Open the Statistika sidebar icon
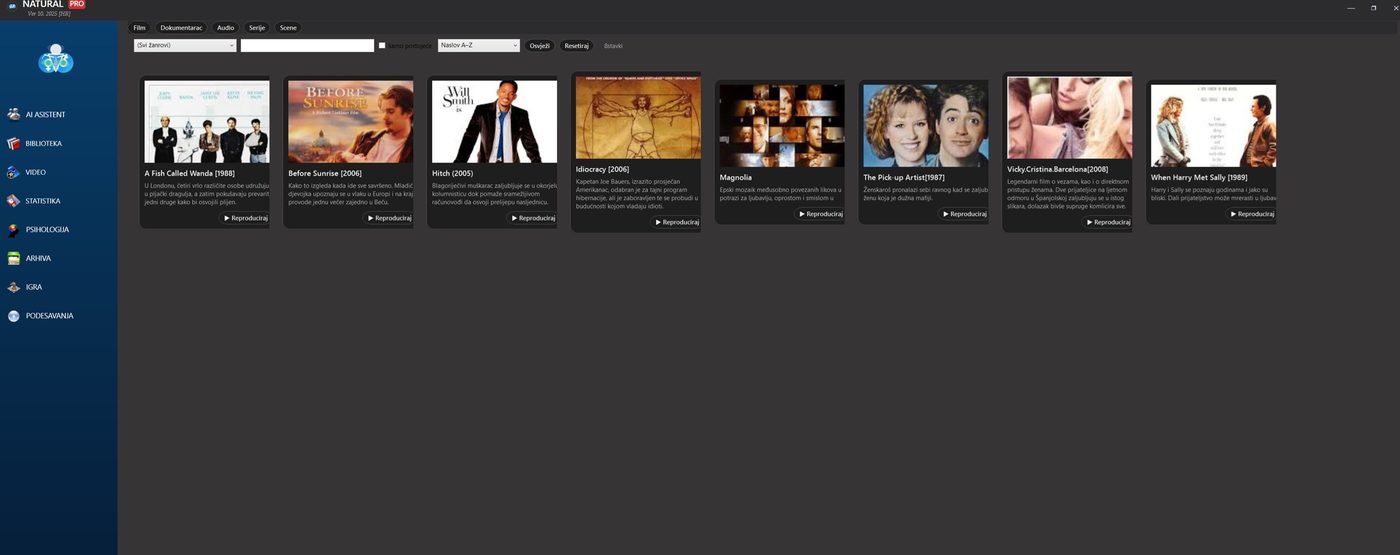 click(x=14, y=201)
